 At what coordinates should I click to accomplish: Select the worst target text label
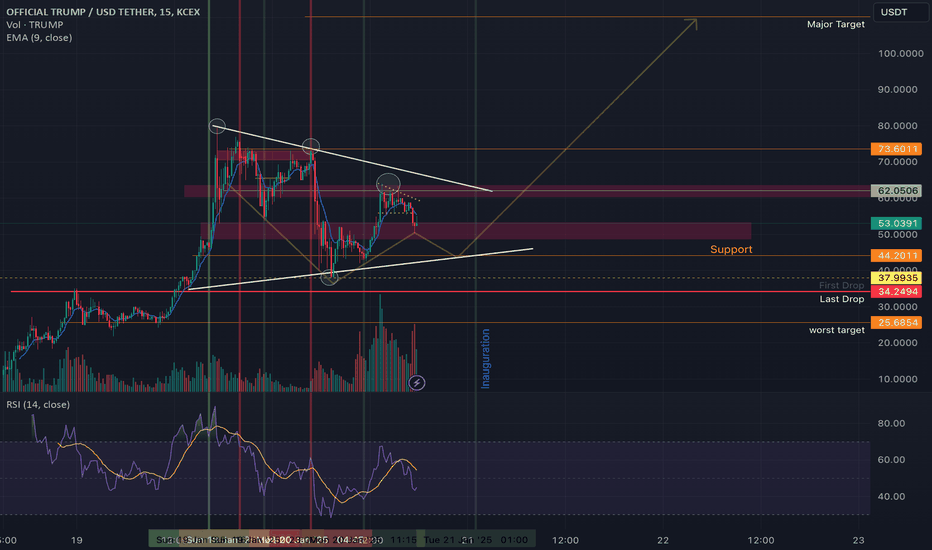click(837, 330)
